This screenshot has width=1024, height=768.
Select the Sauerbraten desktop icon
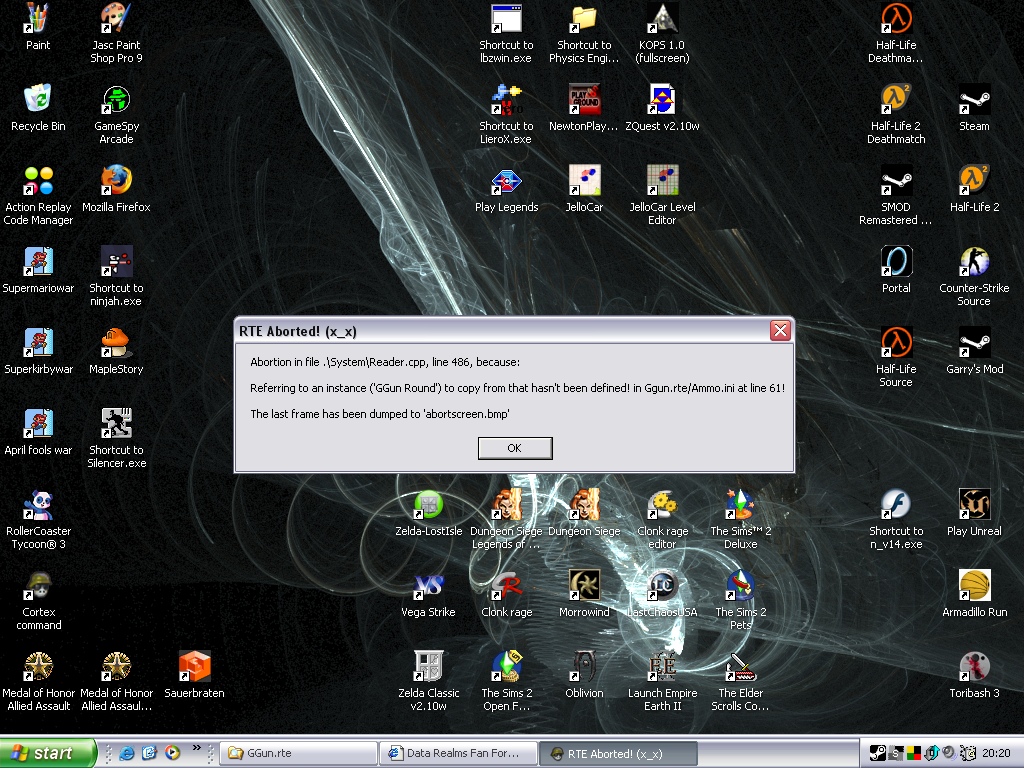click(194, 668)
